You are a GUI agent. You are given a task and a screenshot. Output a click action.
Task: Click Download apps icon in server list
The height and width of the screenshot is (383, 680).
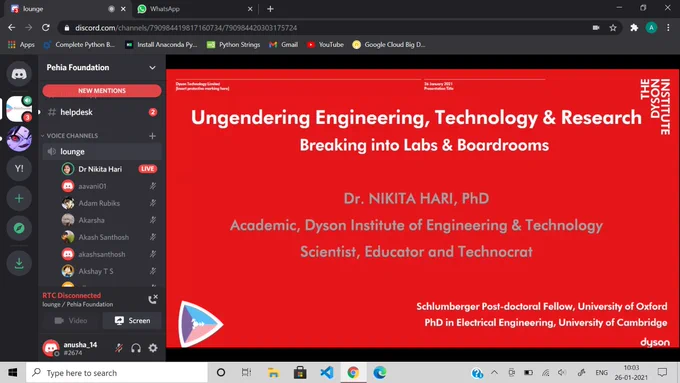(19, 263)
